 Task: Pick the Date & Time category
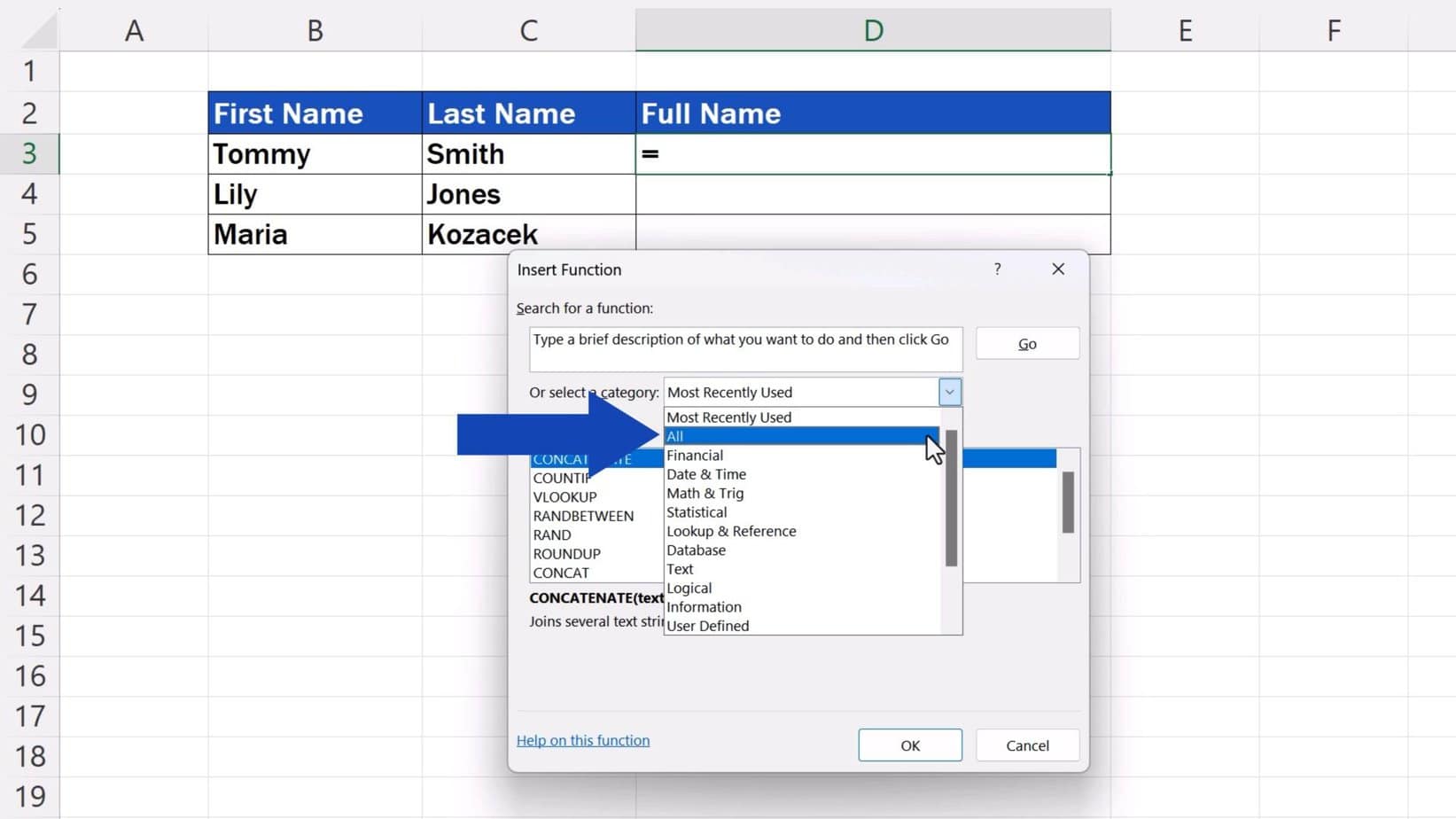pos(706,474)
